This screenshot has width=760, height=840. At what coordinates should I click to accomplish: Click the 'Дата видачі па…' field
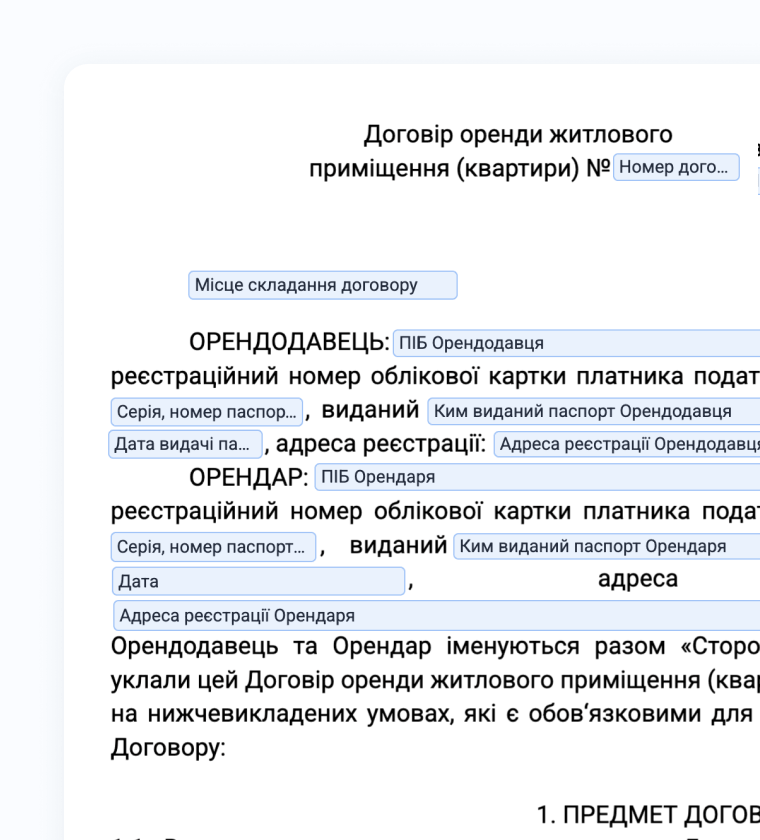pyautogui.click(x=185, y=444)
